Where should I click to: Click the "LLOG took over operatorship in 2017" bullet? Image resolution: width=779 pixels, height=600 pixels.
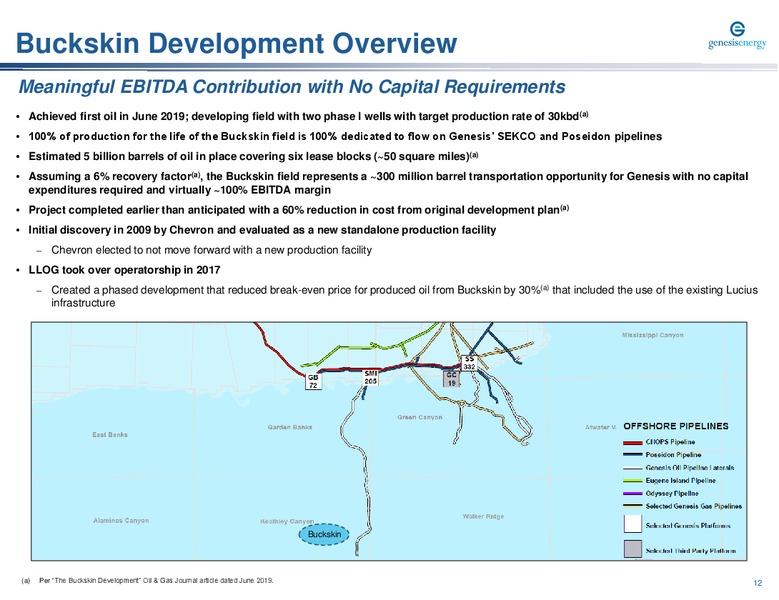(x=124, y=270)
